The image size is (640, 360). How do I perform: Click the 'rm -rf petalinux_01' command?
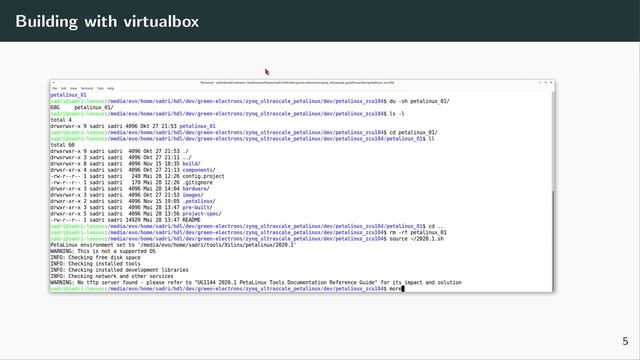tap(418, 232)
